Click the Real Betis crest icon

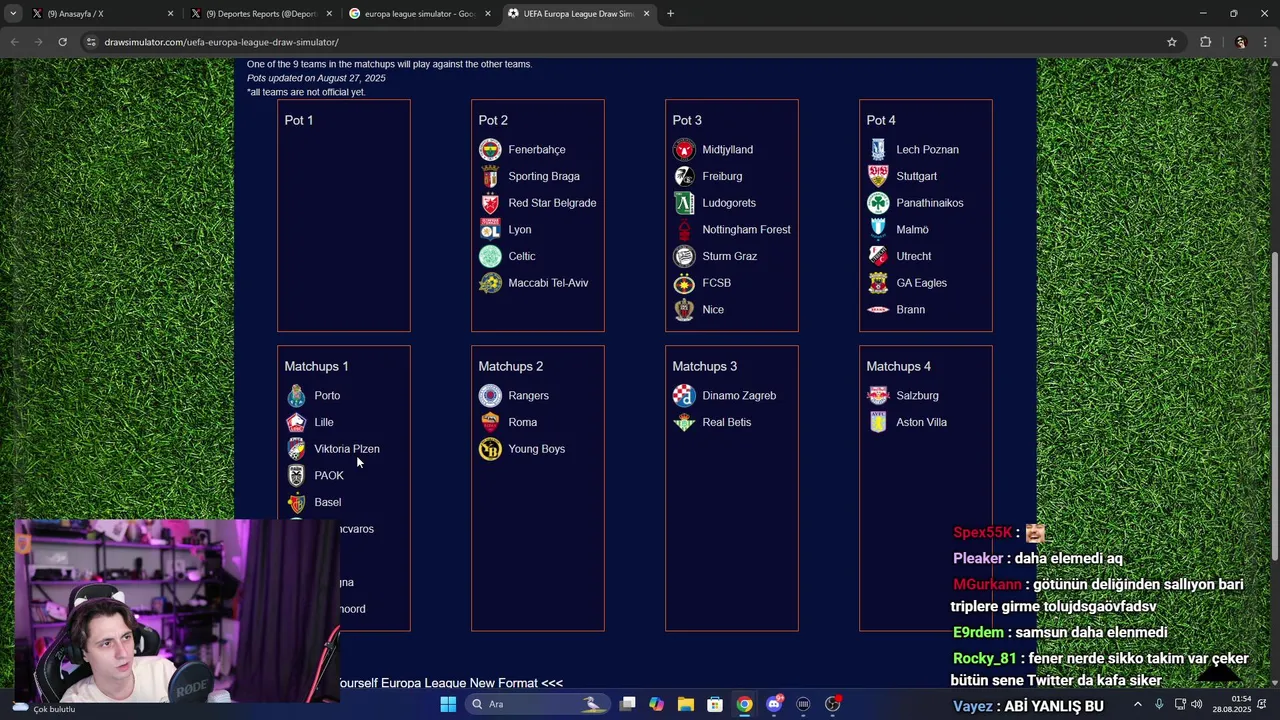(x=684, y=423)
